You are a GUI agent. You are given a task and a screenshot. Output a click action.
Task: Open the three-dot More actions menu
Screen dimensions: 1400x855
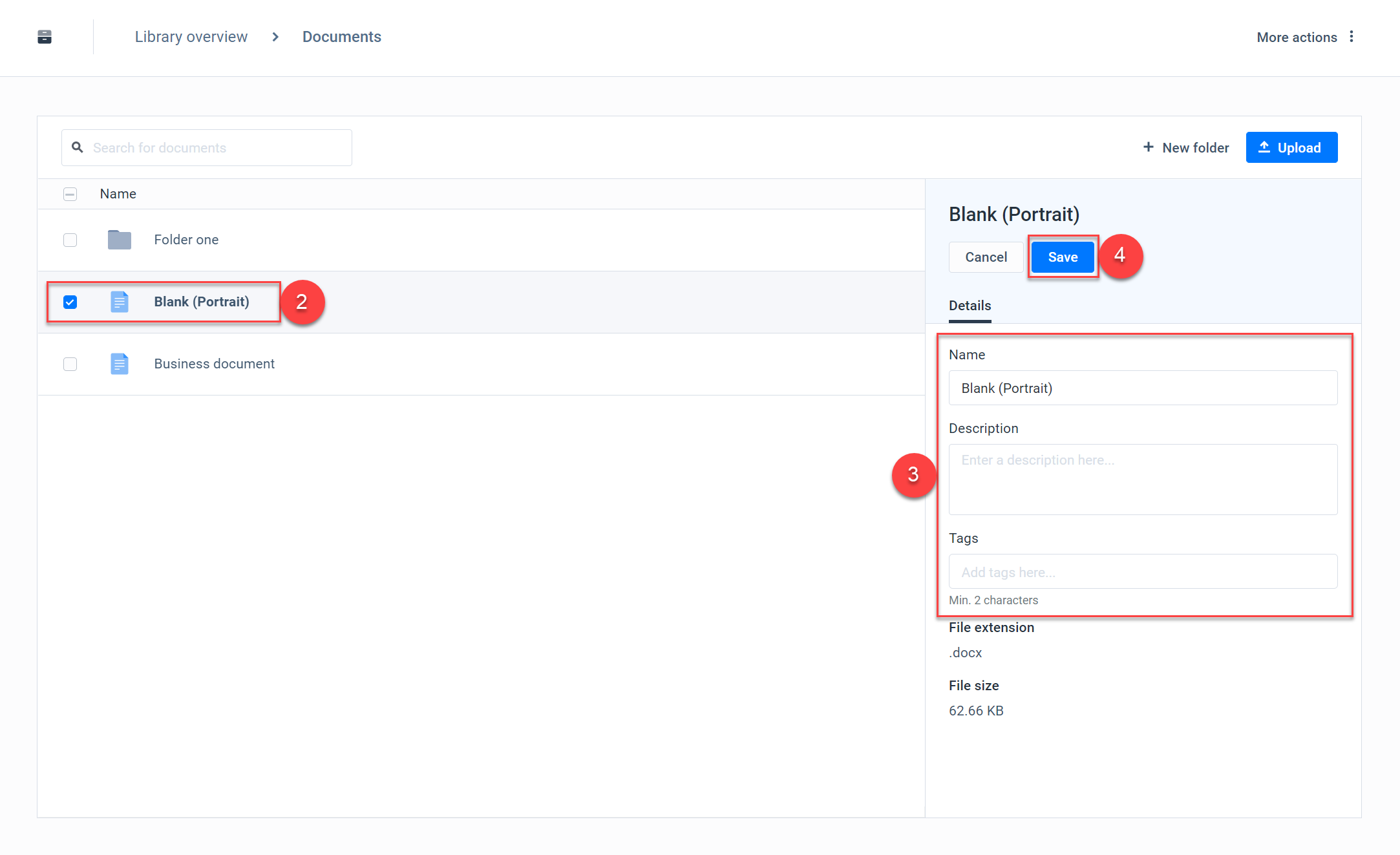(x=1352, y=37)
